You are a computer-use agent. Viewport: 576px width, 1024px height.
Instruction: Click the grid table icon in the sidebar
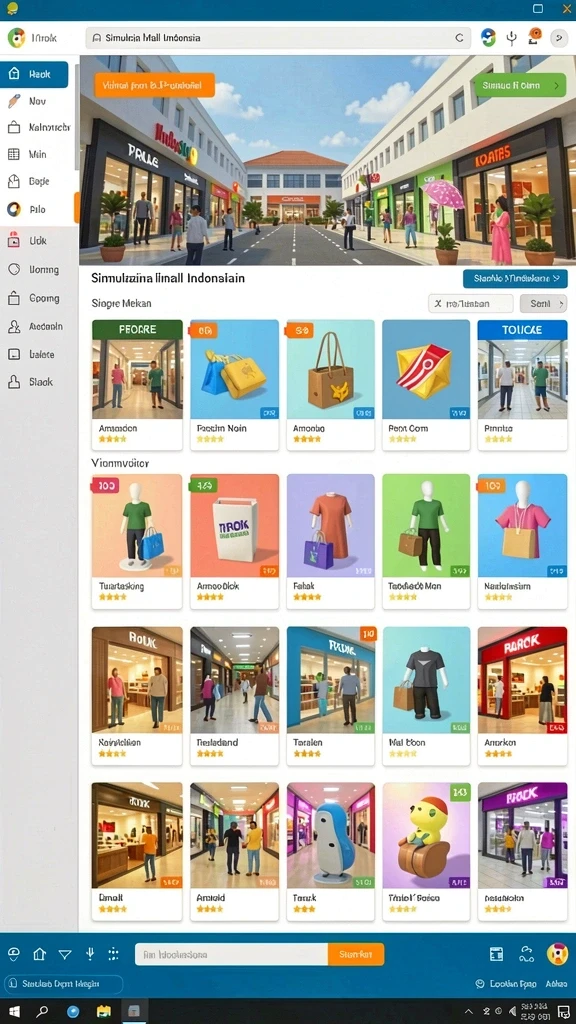[x=14, y=155]
